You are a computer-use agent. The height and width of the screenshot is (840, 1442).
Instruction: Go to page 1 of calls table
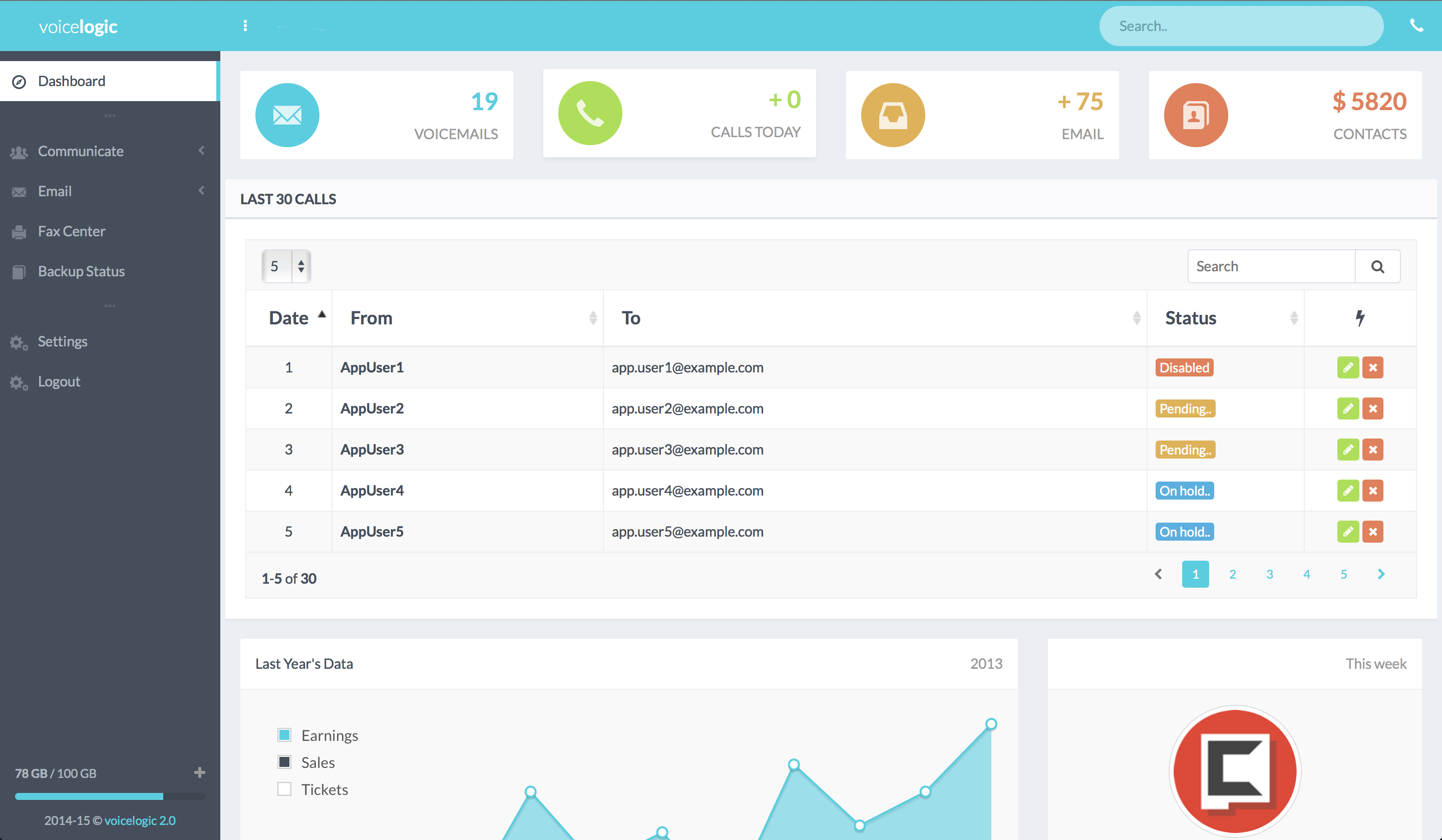pos(1195,574)
